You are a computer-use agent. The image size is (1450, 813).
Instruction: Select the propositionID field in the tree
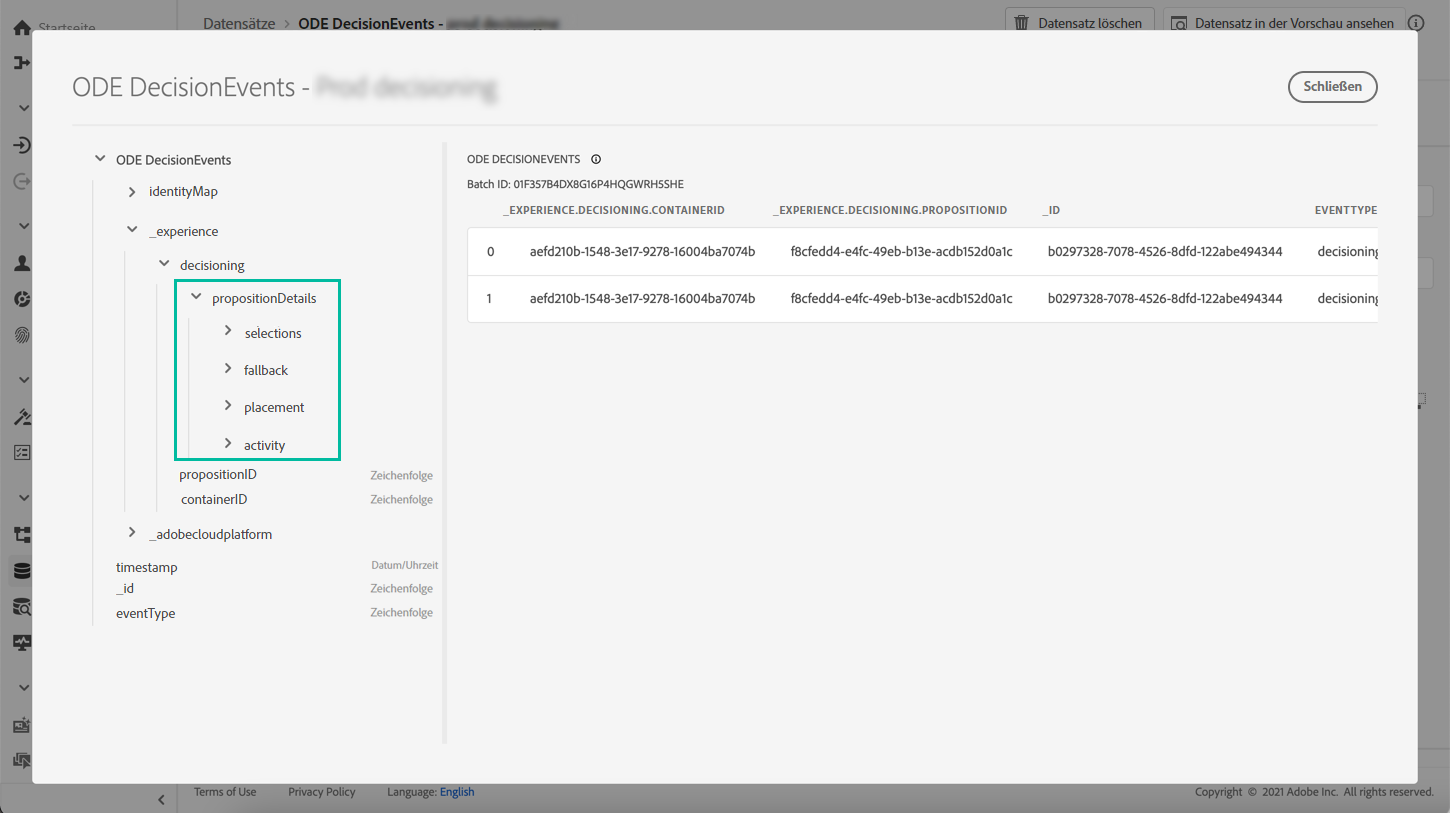[x=218, y=475]
